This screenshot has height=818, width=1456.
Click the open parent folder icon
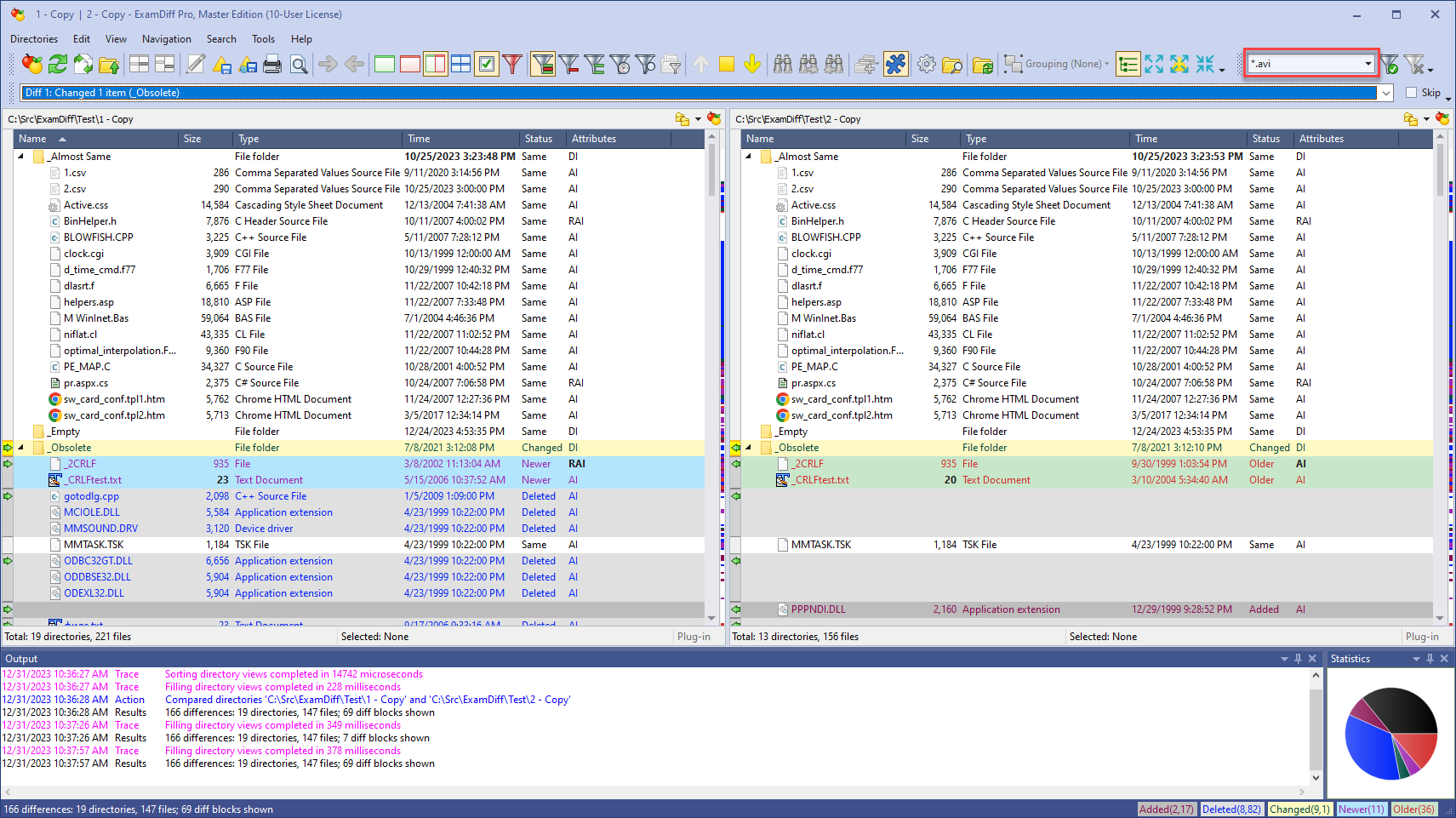[109, 64]
